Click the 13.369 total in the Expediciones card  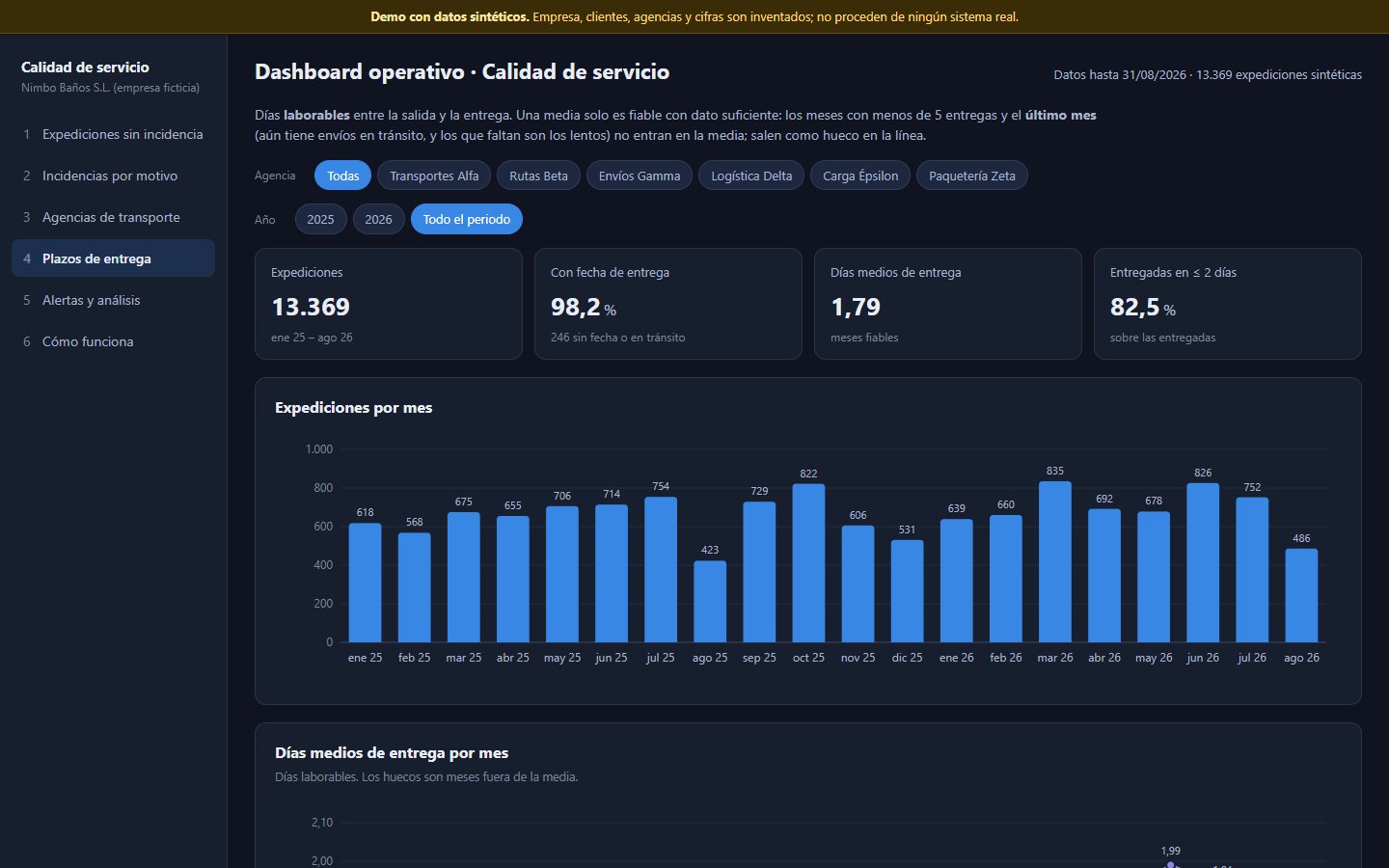tap(311, 307)
